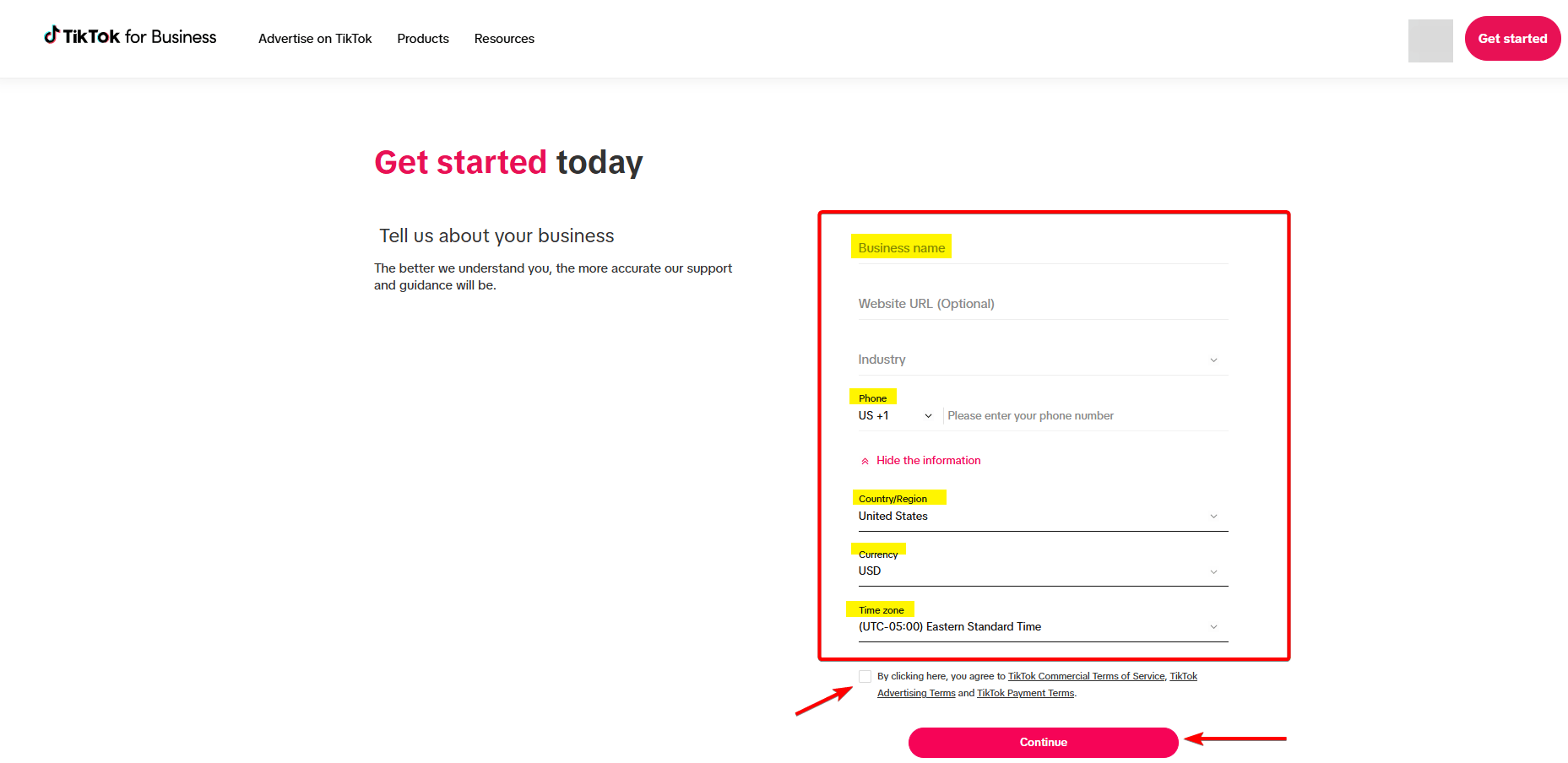Click the Continue button
Viewport: 1568px width, 763px height.
tap(1043, 742)
